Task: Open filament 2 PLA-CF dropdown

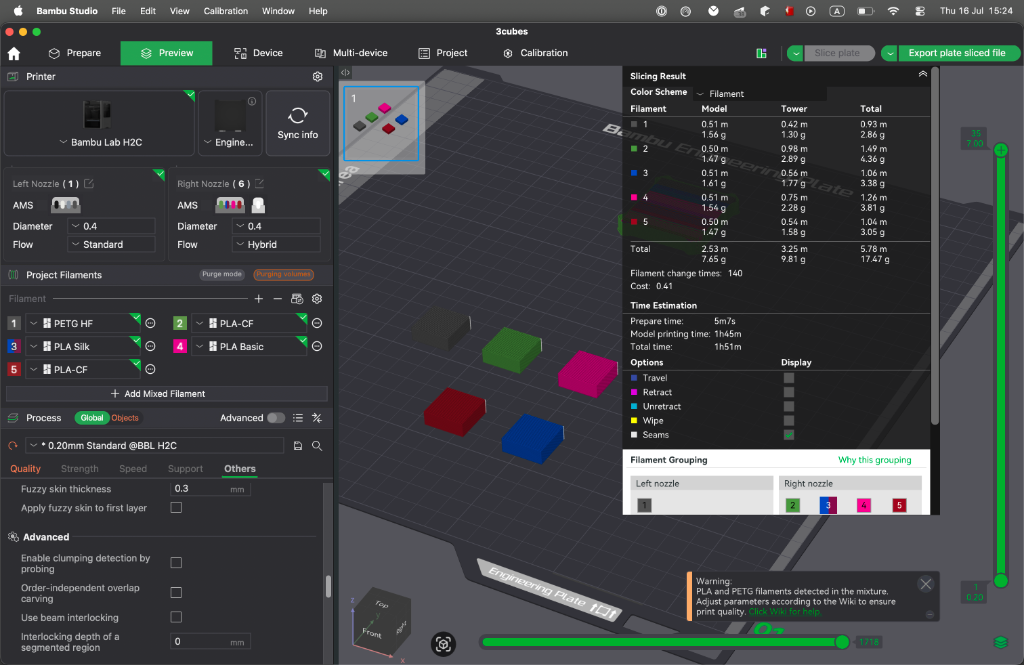Action: click(x=249, y=323)
